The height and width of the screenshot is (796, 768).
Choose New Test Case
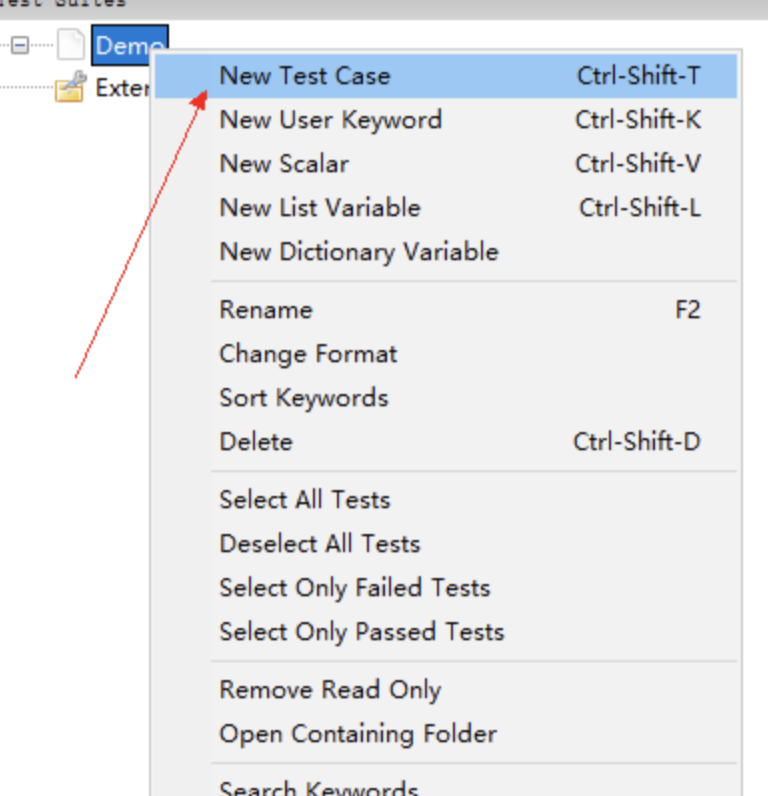click(446, 76)
